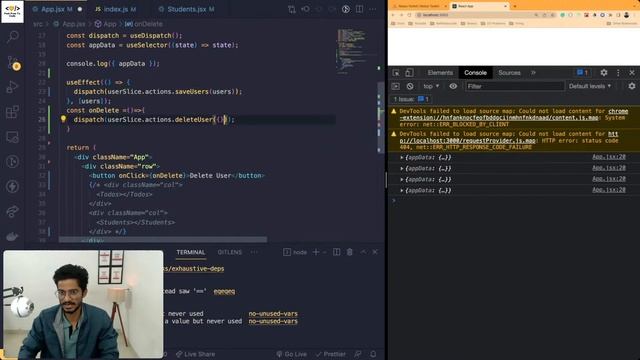Expand first appData object log entry

pyautogui.click(x=402, y=157)
